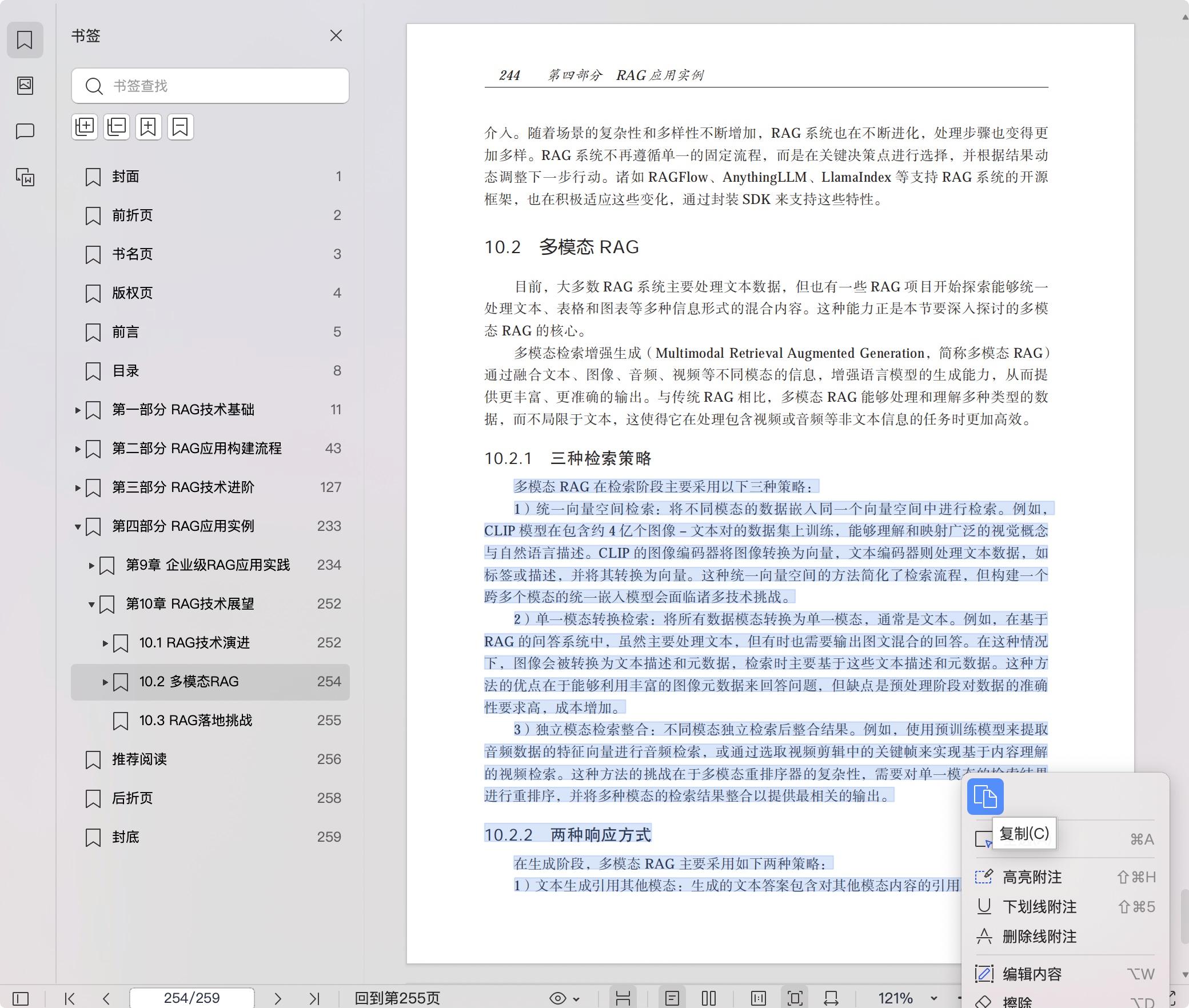Click expand all bookmarks icon
The image size is (1189, 1008).
(x=85, y=127)
